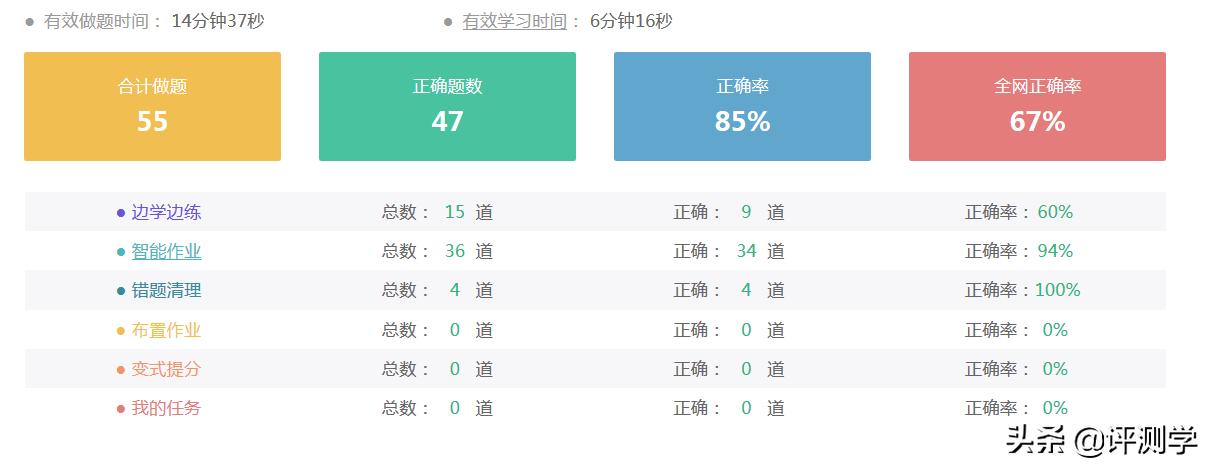Screen dimensions: 1212x470
Task: Click the 合计做题 55 yellow card
Action: (152, 106)
